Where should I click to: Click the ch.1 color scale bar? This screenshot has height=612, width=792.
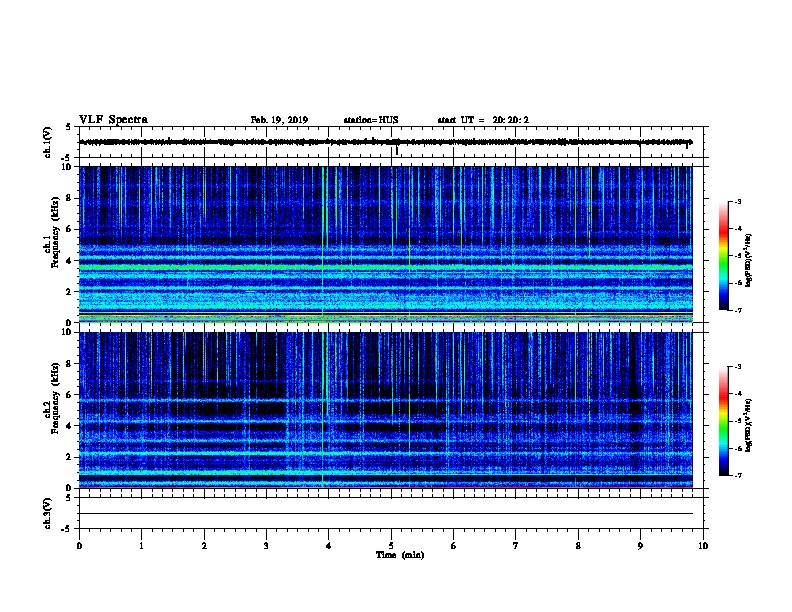pyautogui.click(x=724, y=256)
